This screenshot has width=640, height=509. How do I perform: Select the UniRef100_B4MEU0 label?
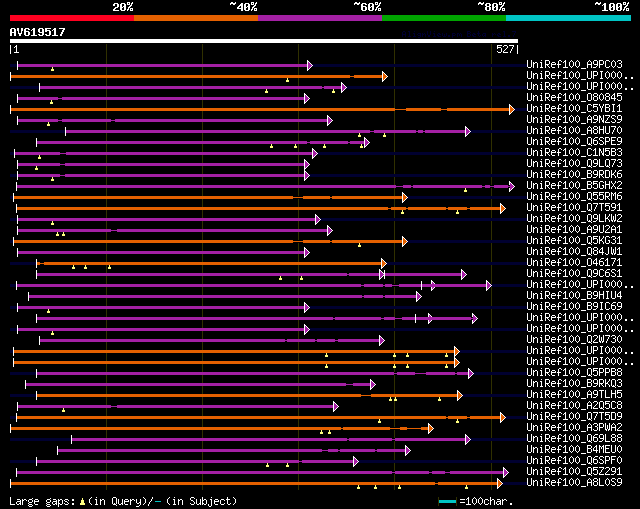pyautogui.click(x=574, y=449)
